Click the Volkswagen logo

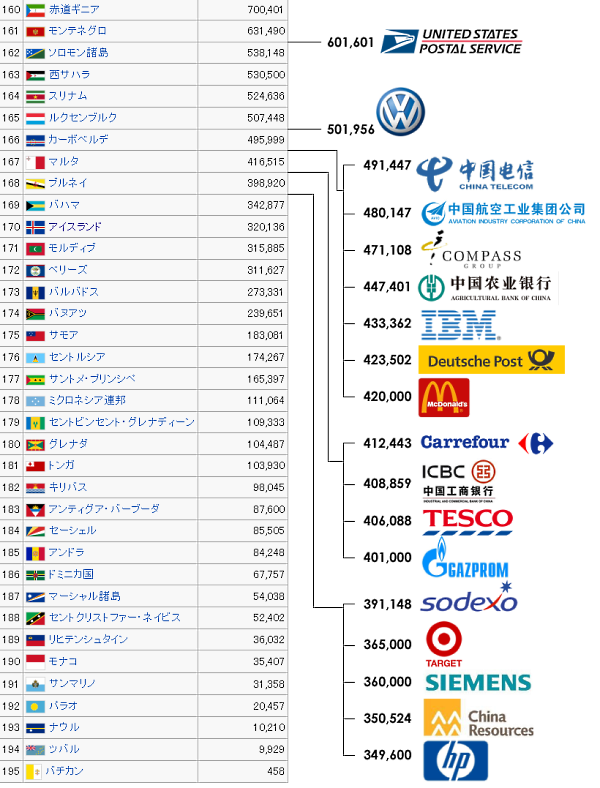point(401,112)
